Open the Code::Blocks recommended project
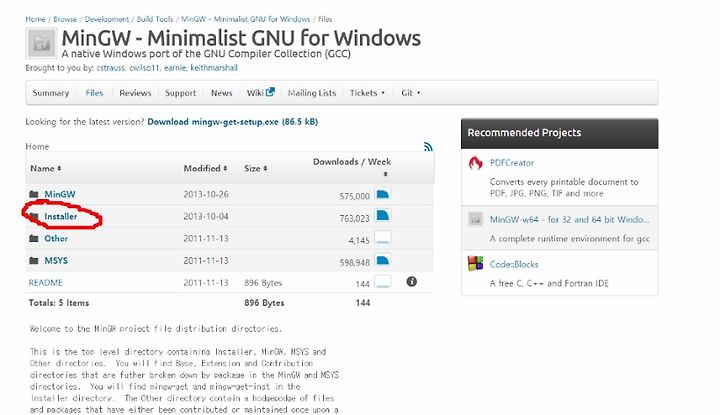The height and width of the screenshot is (415, 720). click(x=514, y=264)
